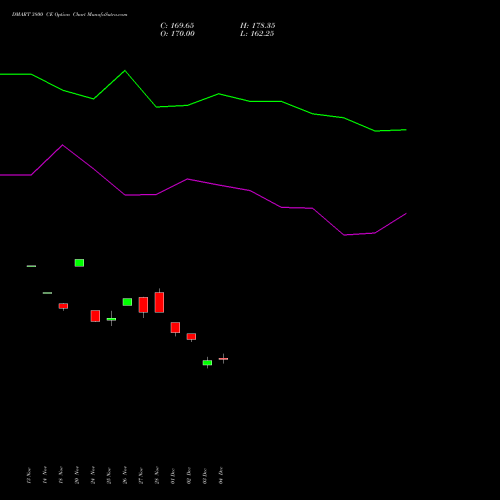Select the 26 Nov date label
500x500 pixels.
(125, 475)
